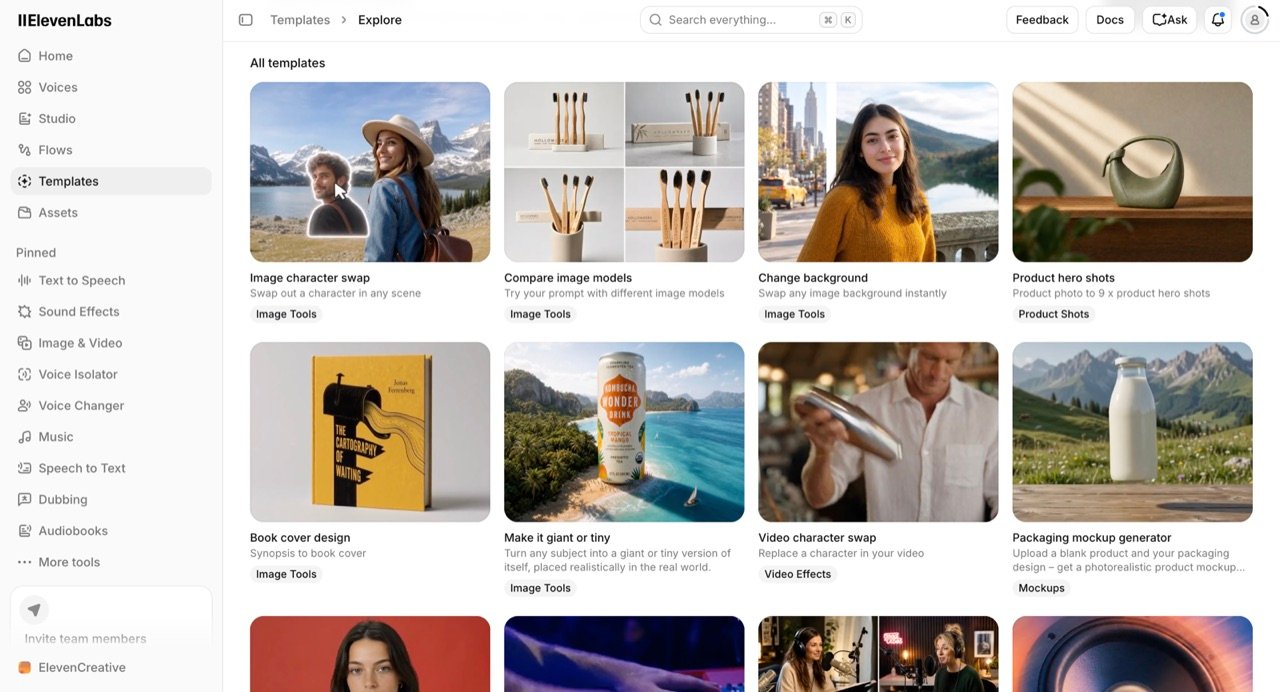Click the Dubbing icon
The width and height of the screenshot is (1280, 692).
pyautogui.click(x=25, y=499)
